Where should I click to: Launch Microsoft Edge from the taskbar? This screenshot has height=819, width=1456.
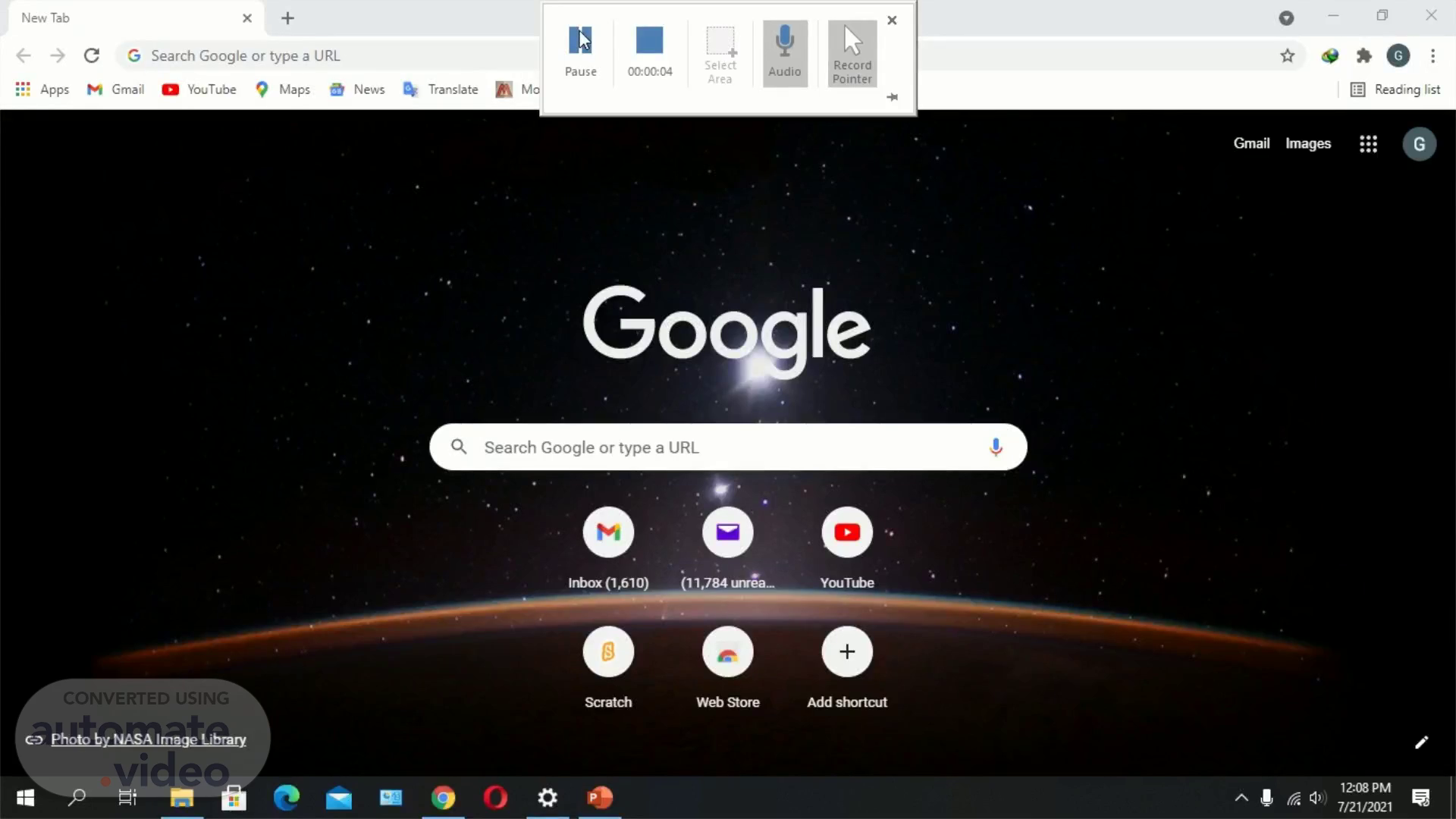click(287, 798)
